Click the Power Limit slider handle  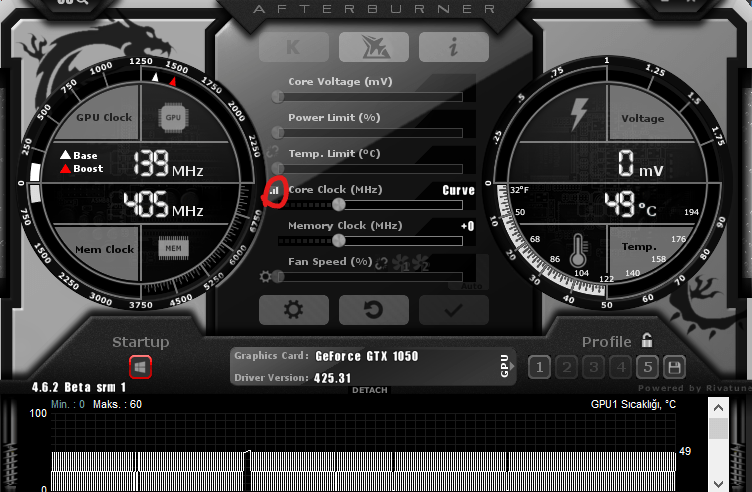(x=278, y=133)
